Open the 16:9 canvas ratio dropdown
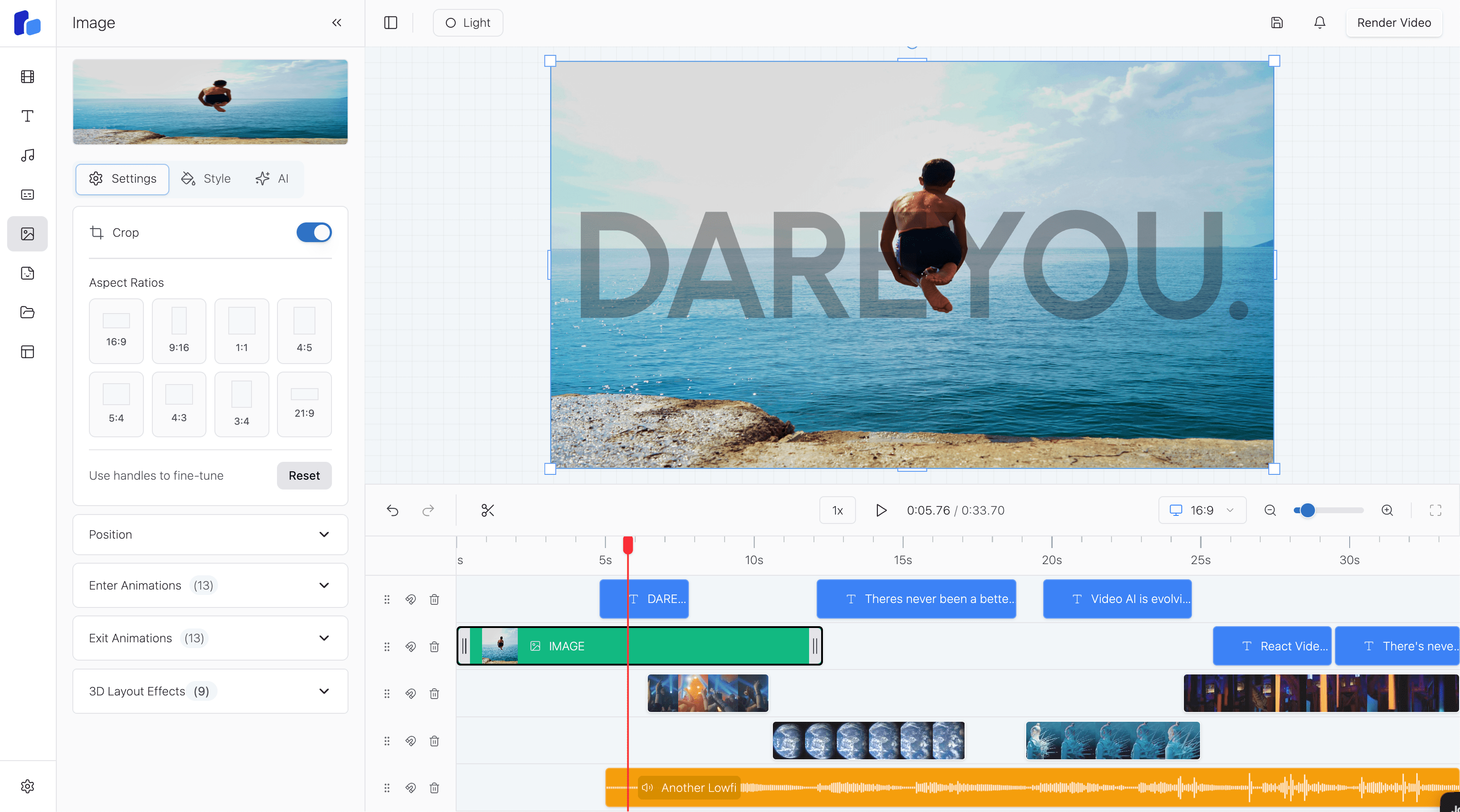 [1202, 510]
